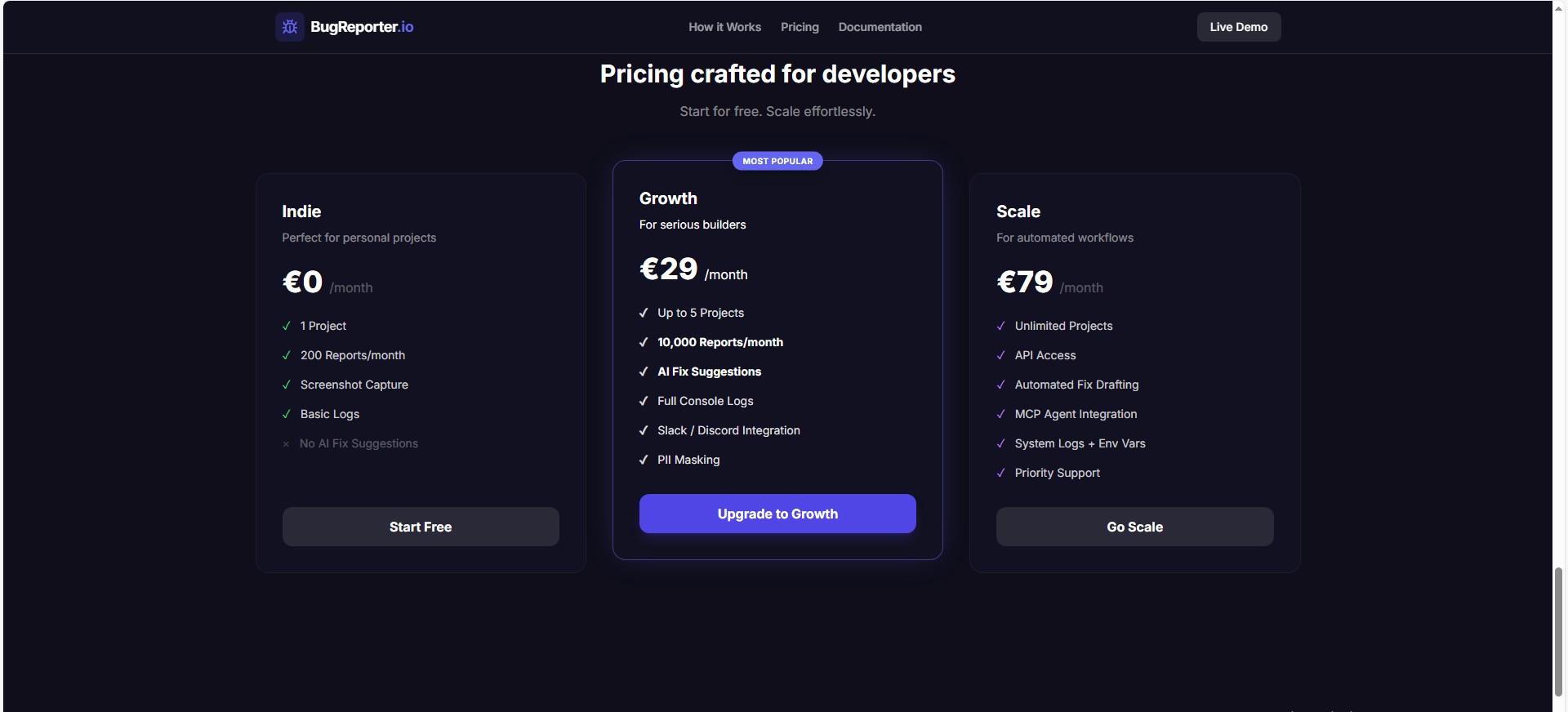Viewport: 1568px width, 712px height.
Task: Click the page vertical scrollbar thumb
Action: coord(1559,633)
